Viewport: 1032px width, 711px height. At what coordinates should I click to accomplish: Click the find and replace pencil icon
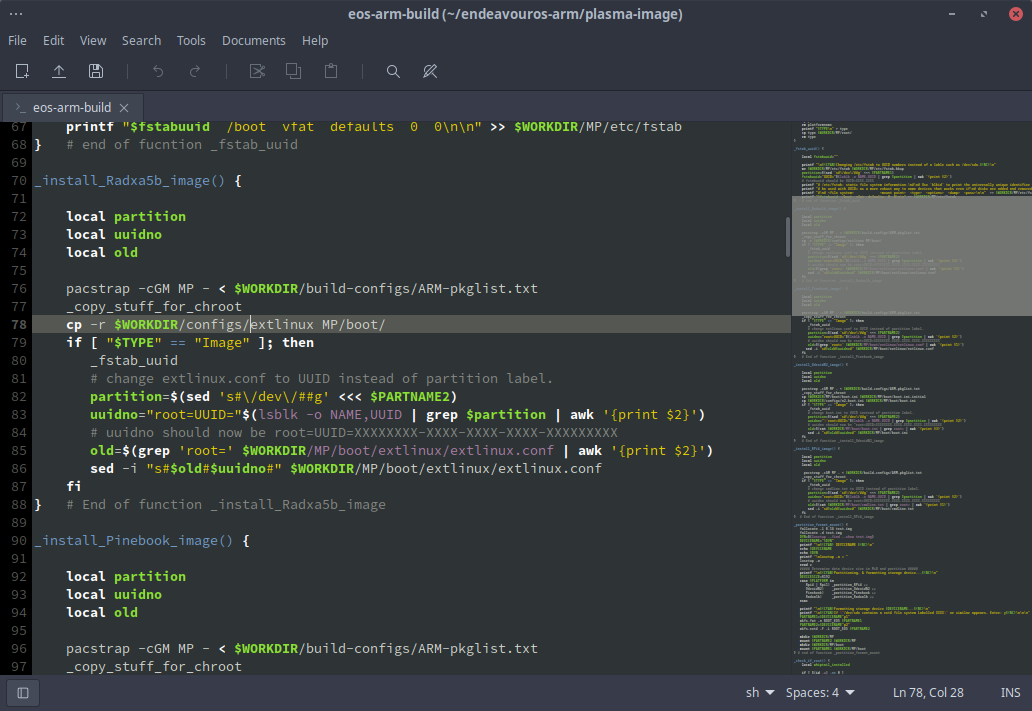tap(430, 71)
